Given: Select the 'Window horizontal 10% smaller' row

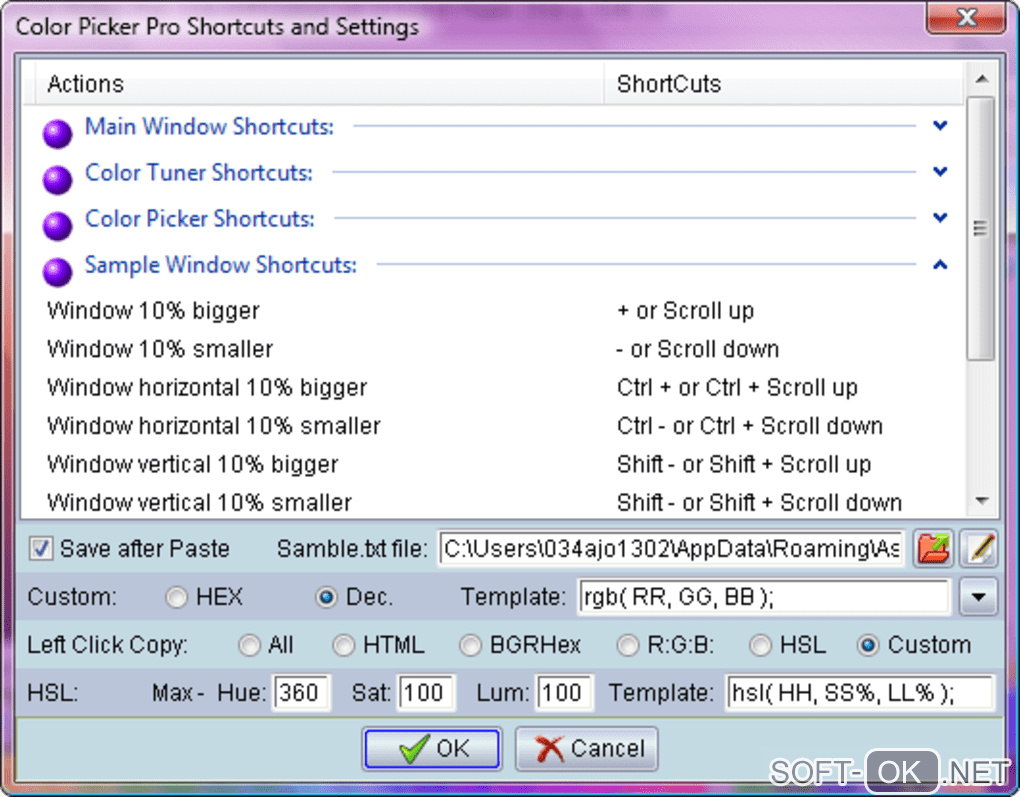Looking at the screenshot, I should [x=493, y=426].
